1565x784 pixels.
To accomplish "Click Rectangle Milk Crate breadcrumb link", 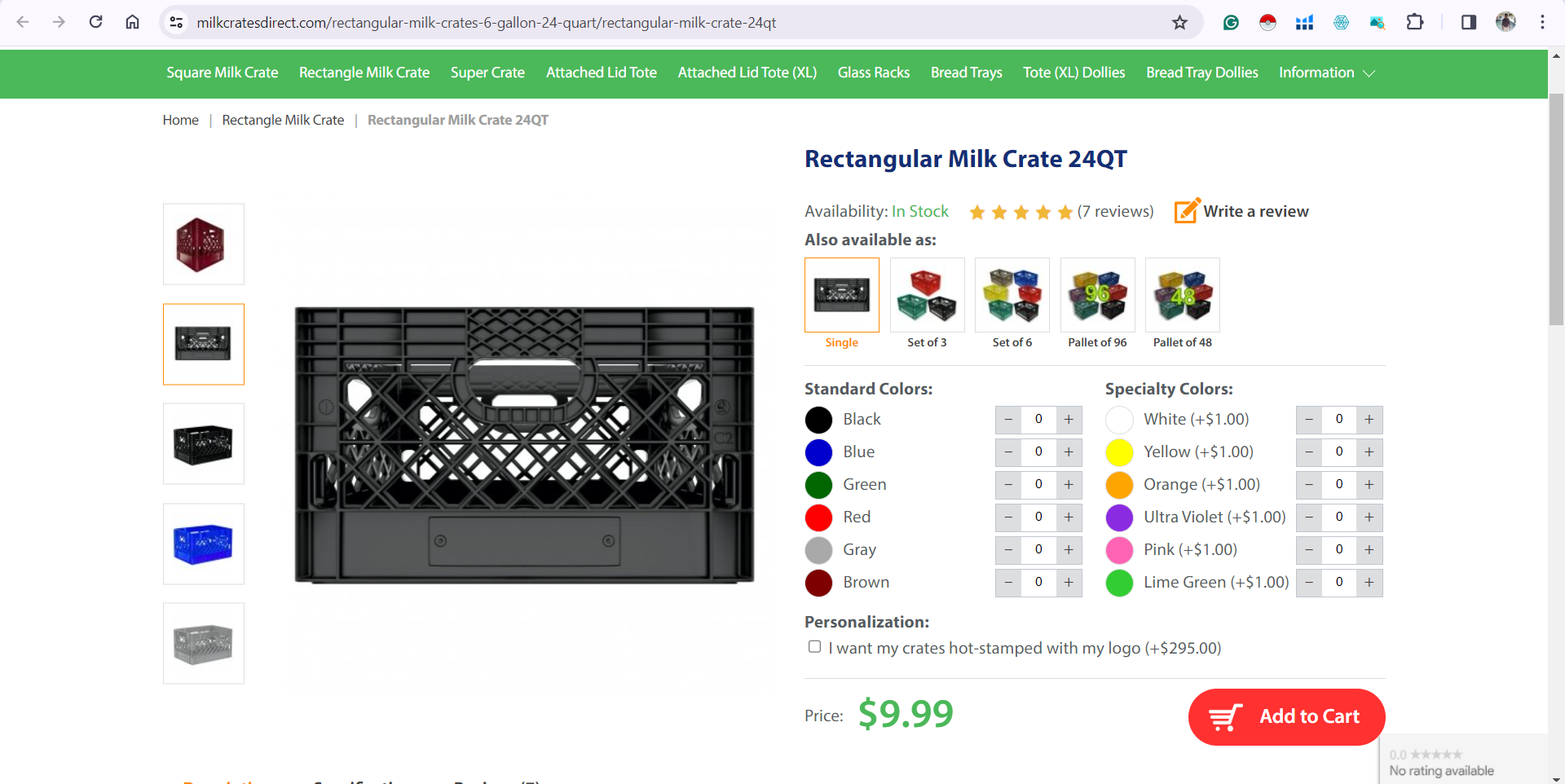I will pos(283,120).
